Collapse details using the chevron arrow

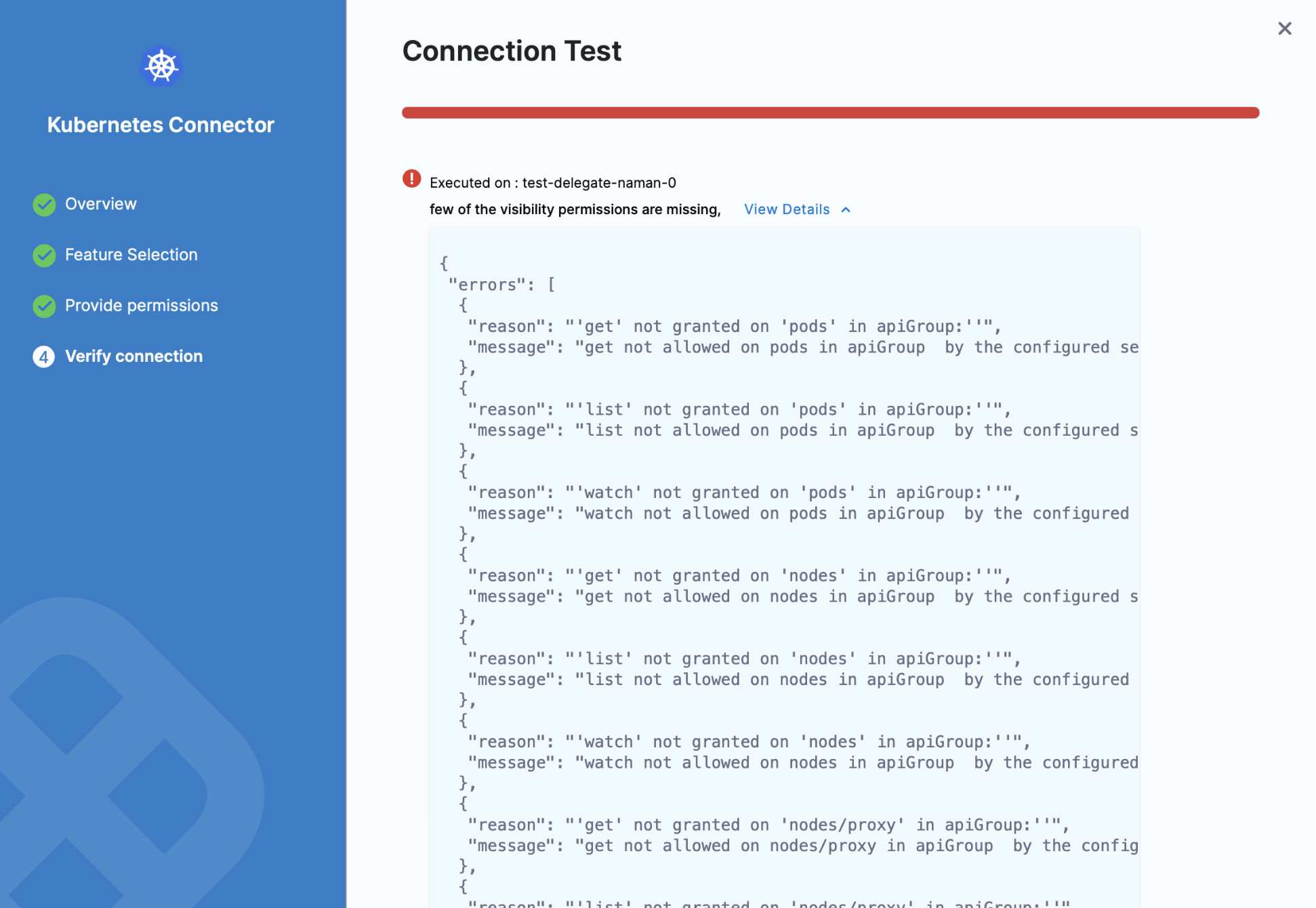point(846,210)
